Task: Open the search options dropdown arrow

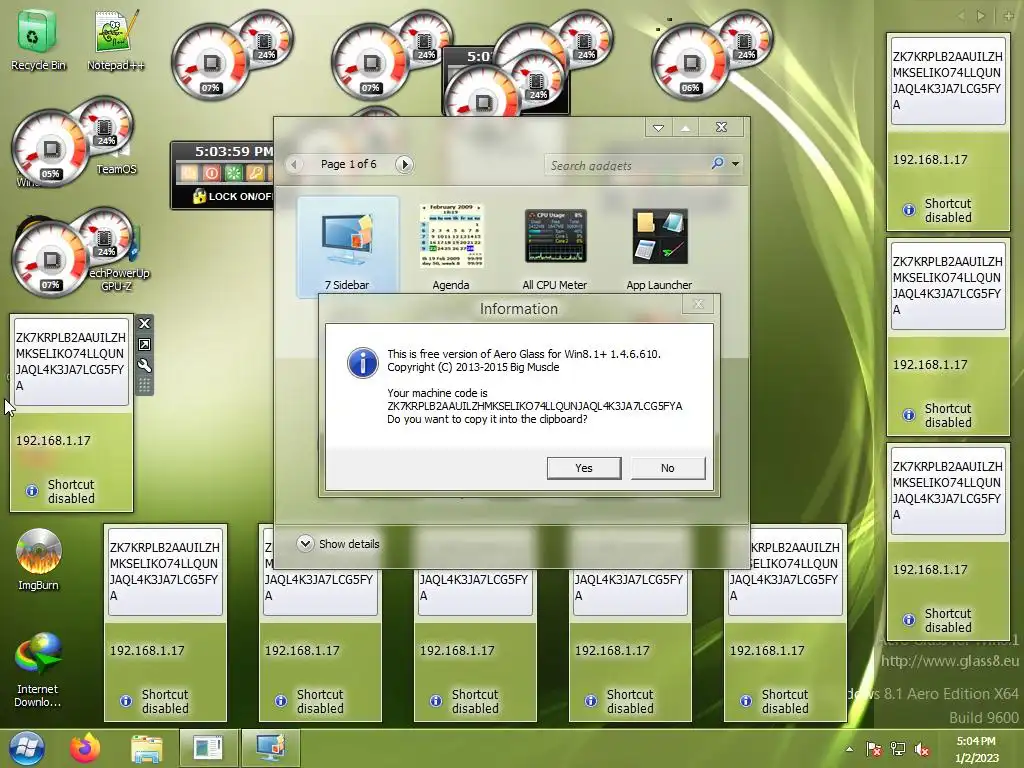Action: point(735,164)
